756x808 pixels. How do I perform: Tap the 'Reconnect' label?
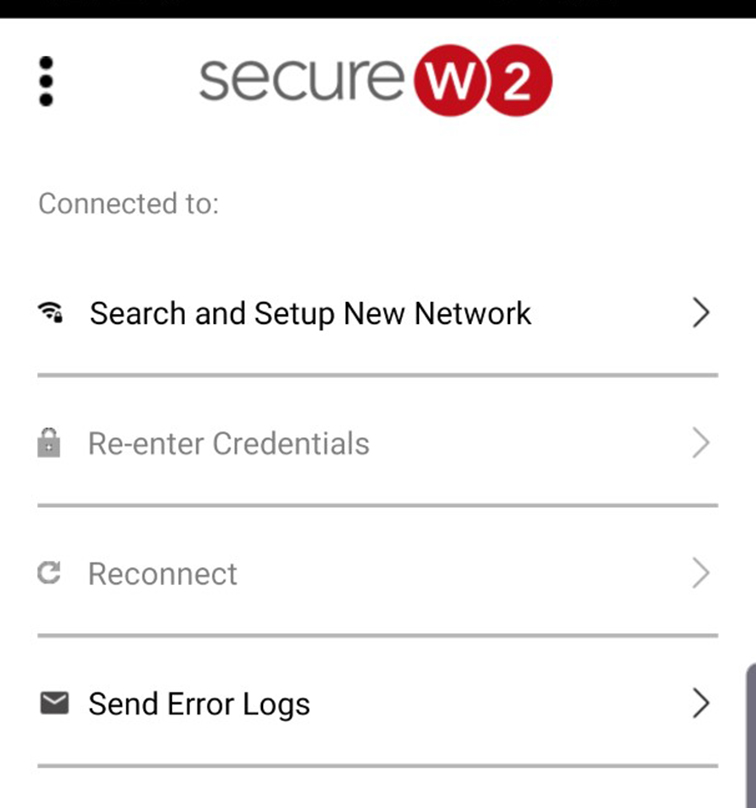tap(163, 573)
